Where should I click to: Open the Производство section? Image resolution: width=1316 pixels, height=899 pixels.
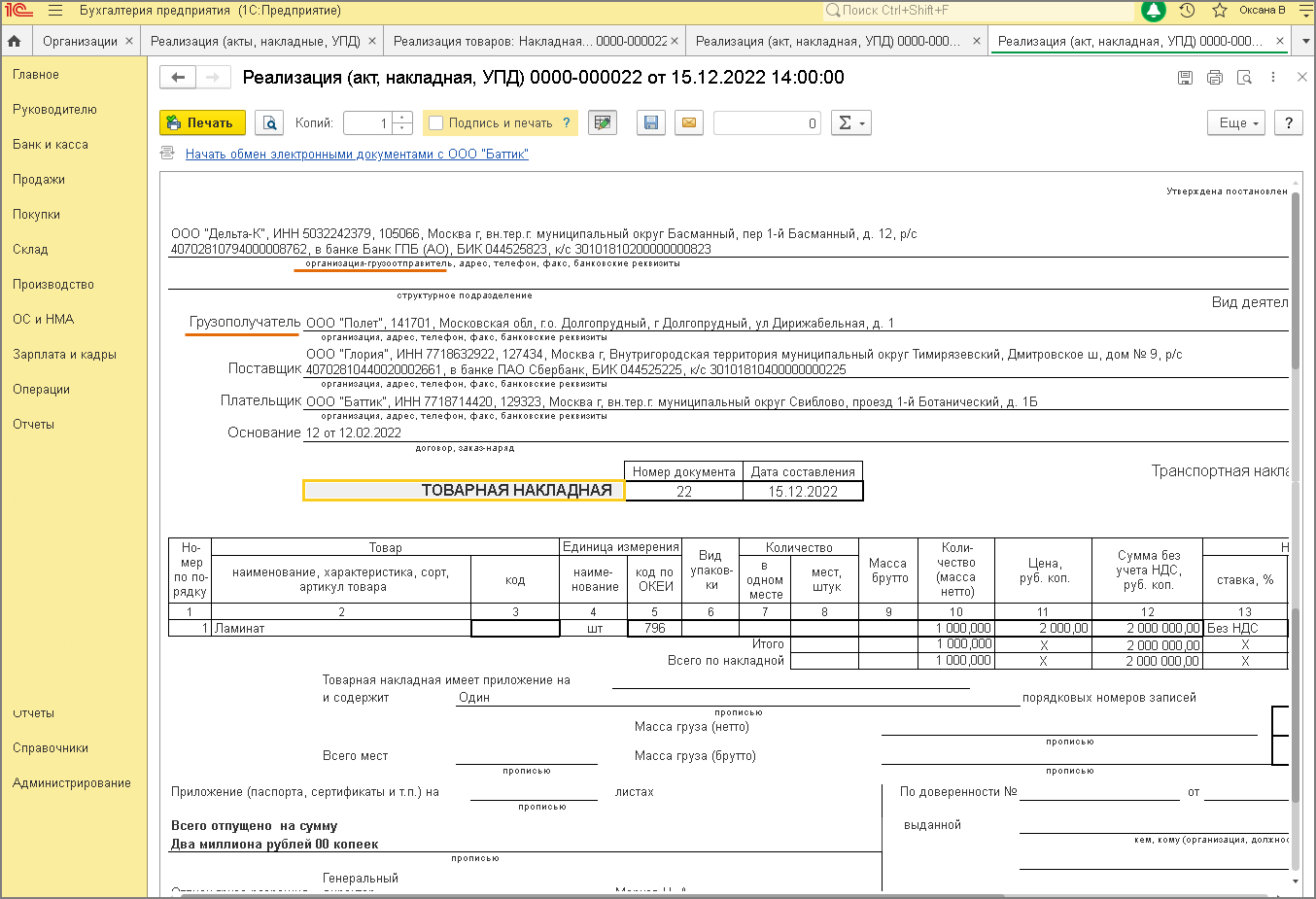coord(53,285)
